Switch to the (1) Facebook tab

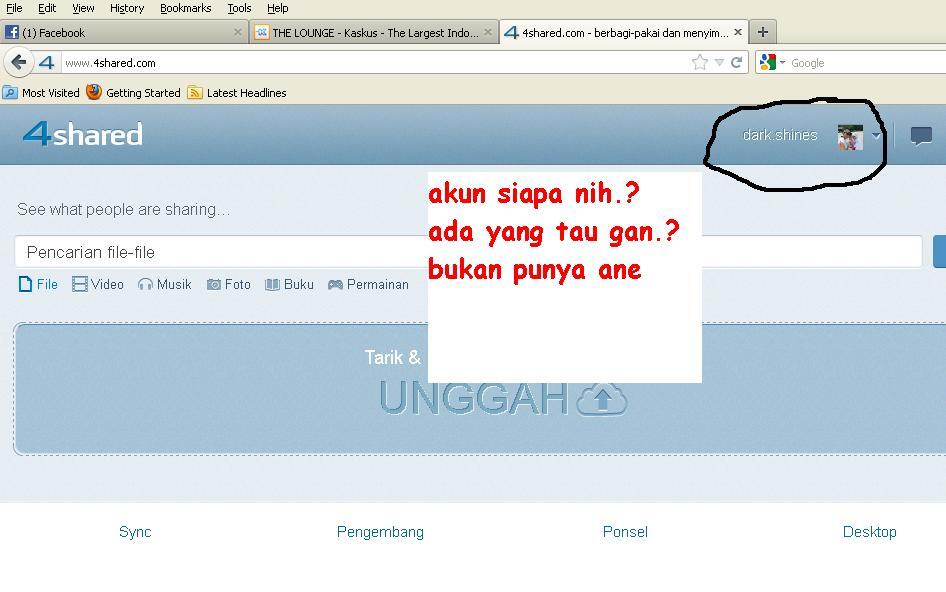pos(124,33)
